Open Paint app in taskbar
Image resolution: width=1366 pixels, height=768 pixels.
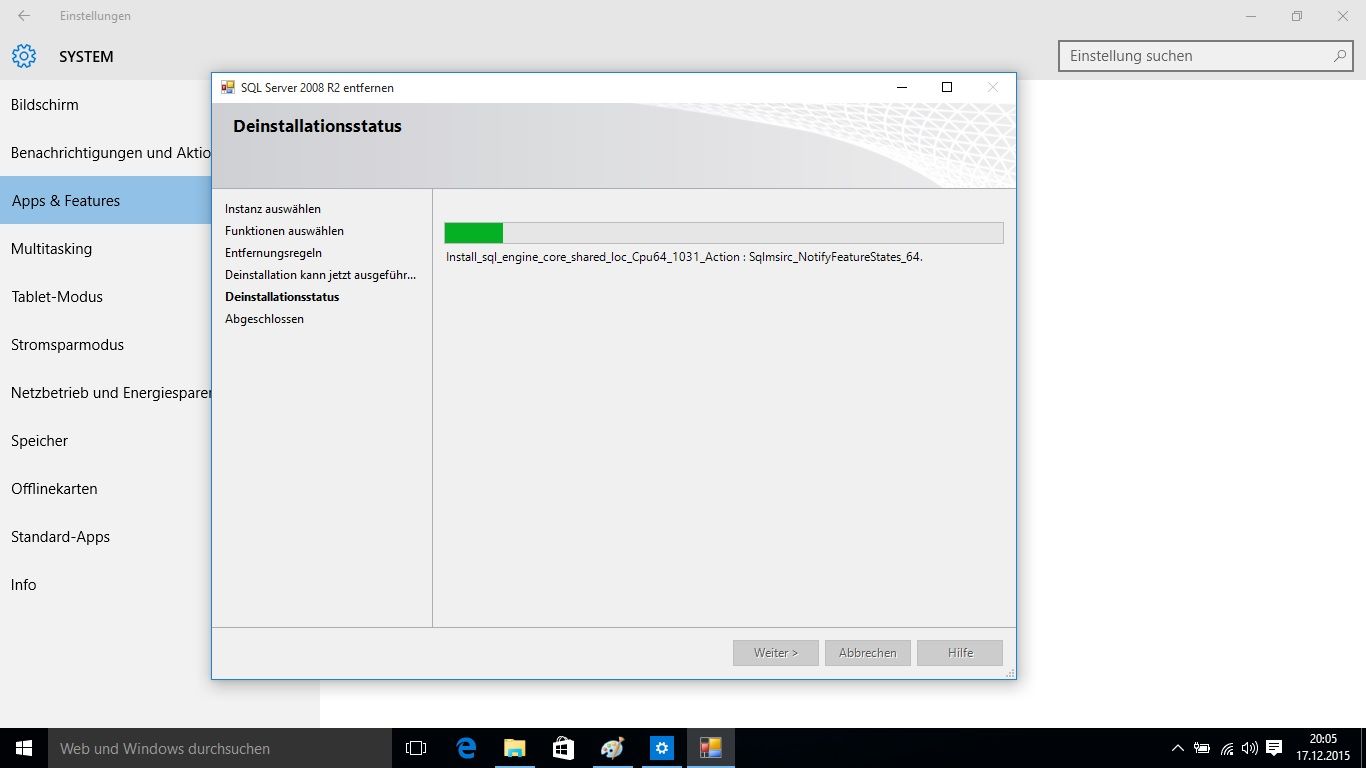(x=612, y=748)
